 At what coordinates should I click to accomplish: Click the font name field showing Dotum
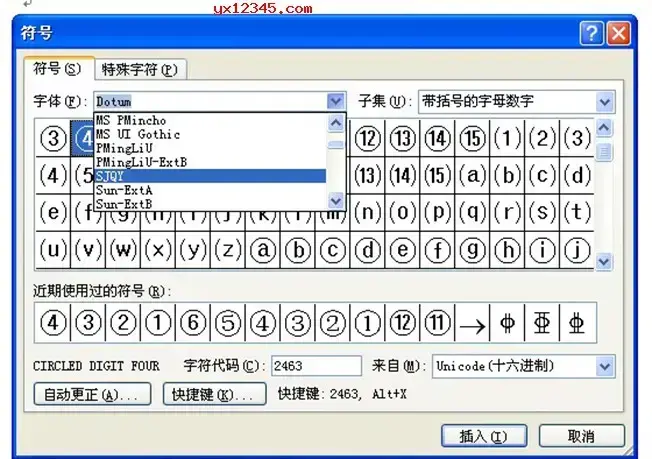(210, 101)
